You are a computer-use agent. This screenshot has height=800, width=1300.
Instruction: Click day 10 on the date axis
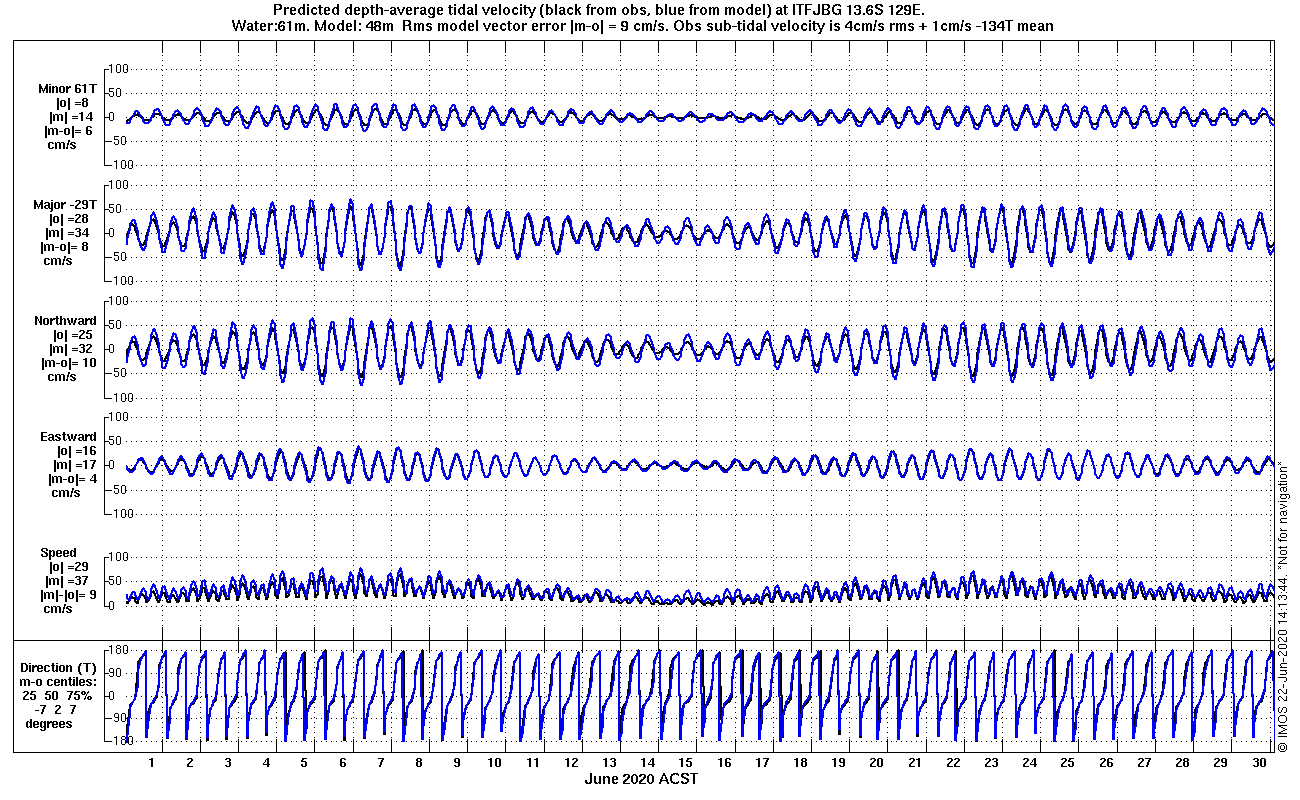pyautogui.click(x=495, y=763)
